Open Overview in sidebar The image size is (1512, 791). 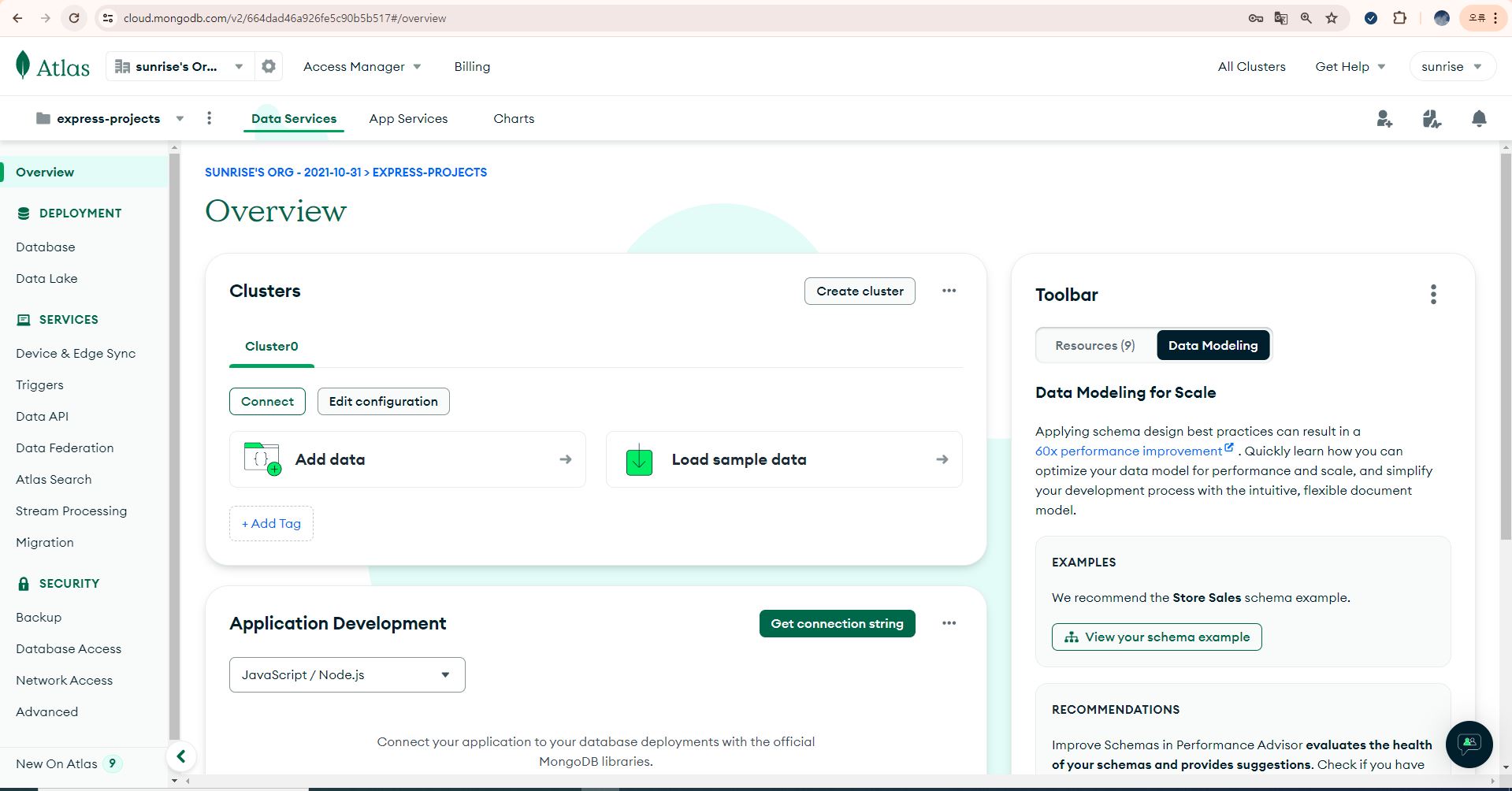84,173
